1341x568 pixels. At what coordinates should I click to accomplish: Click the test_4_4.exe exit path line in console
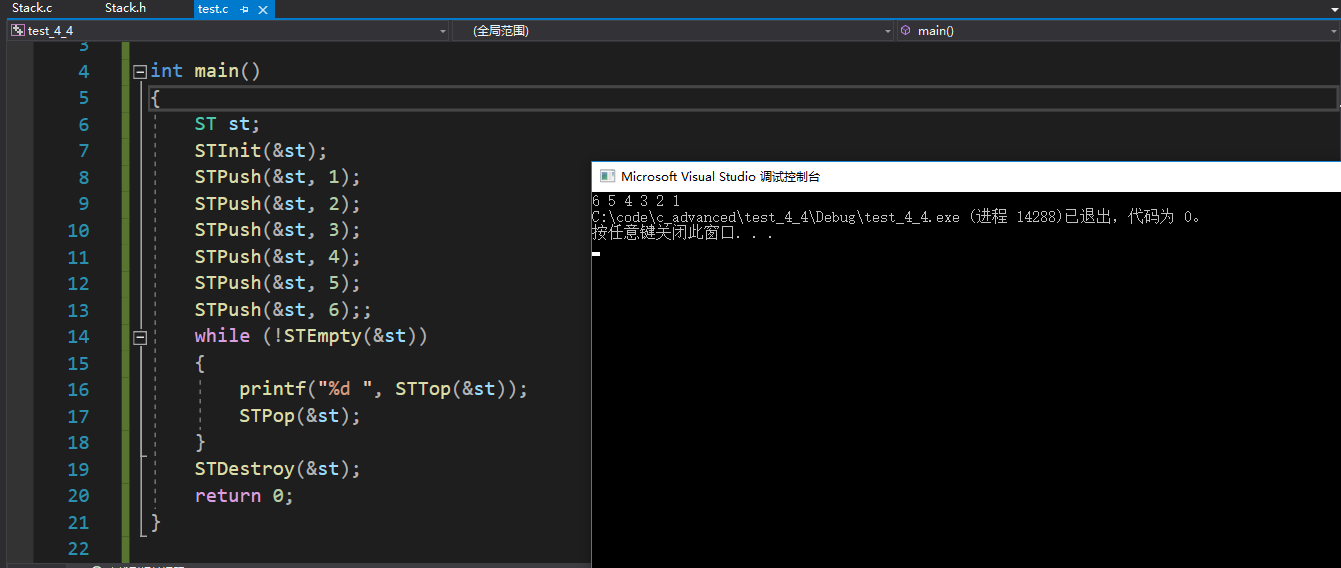tap(896, 217)
